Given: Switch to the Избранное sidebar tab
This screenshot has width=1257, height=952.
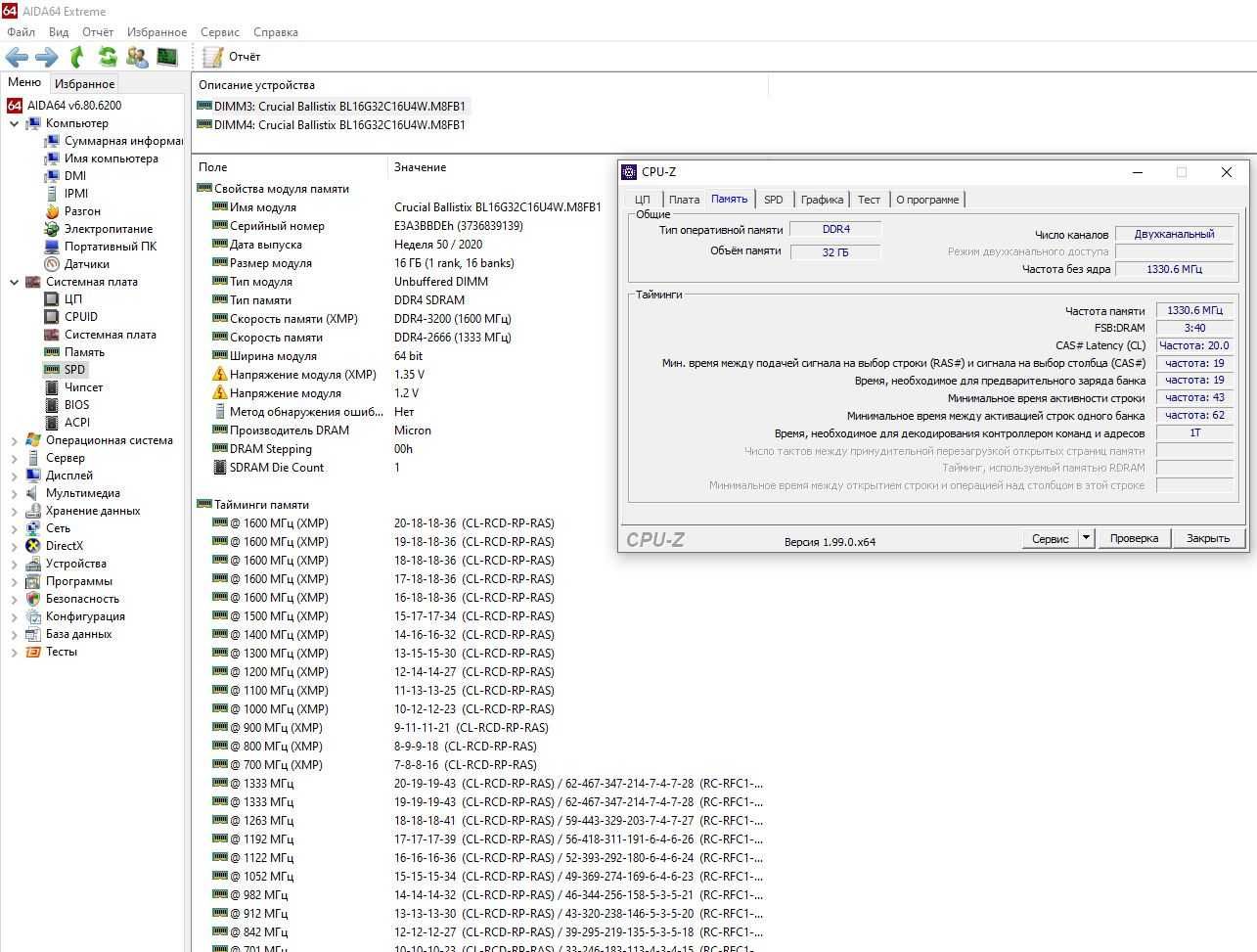Looking at the screenshot, I should [x=84, y=84].
